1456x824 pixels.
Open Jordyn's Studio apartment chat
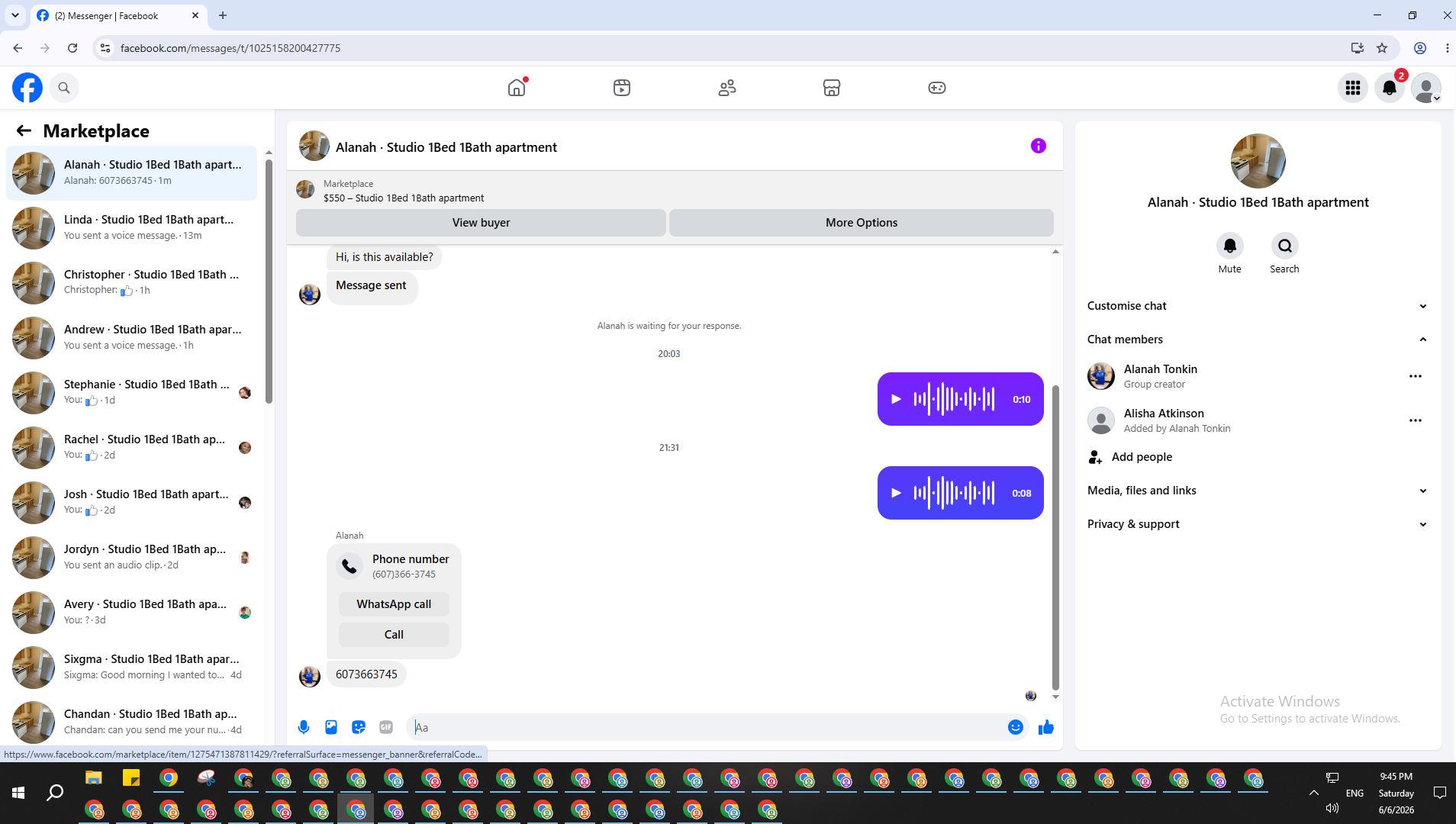132,557
